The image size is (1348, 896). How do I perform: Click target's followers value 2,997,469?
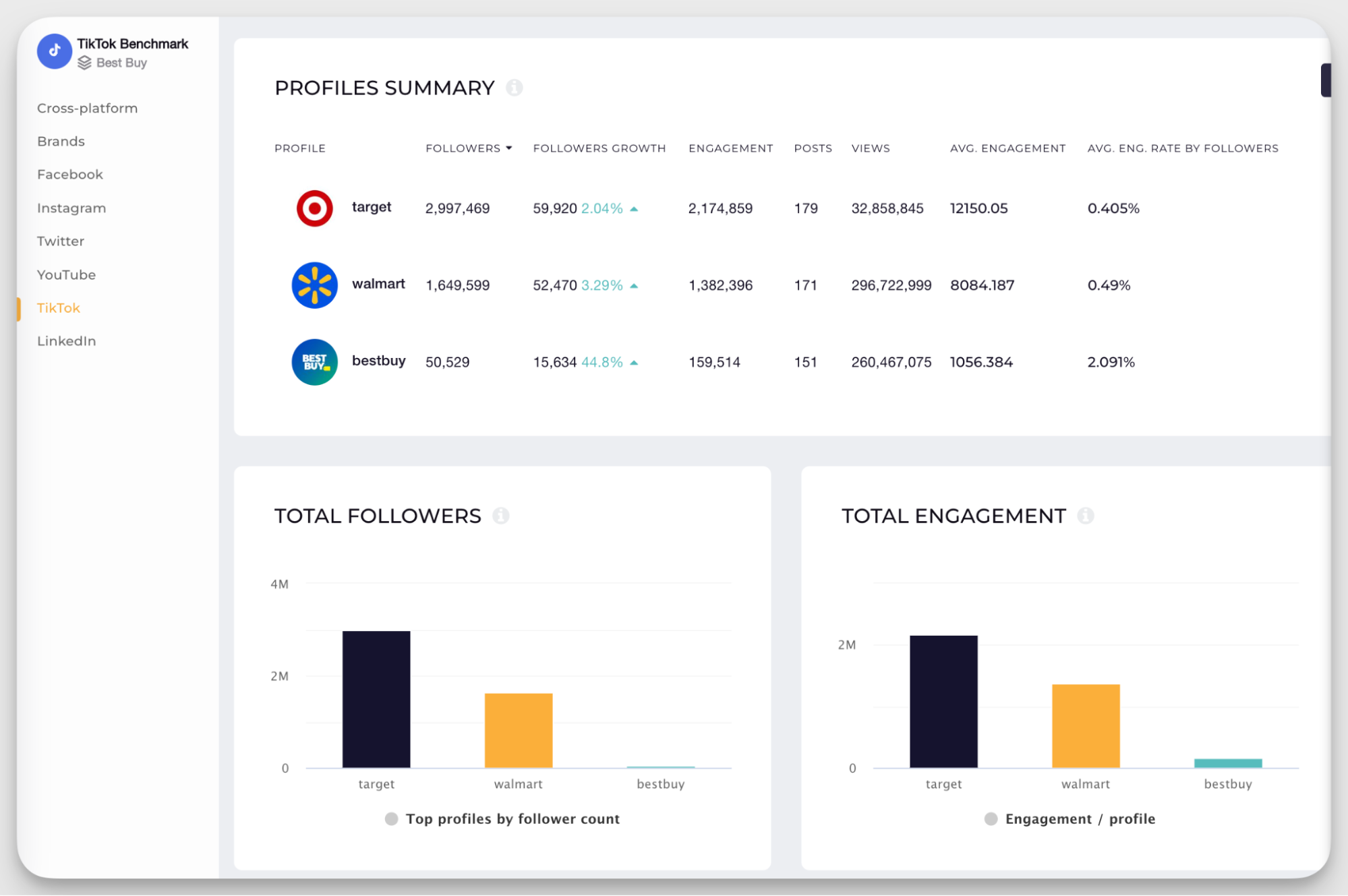pyautogui.click(x=458, y=208)
